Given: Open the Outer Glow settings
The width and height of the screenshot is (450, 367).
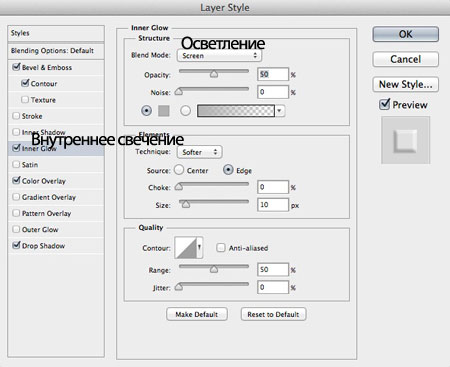Looking at the screenshot, I should coord(40,230).
